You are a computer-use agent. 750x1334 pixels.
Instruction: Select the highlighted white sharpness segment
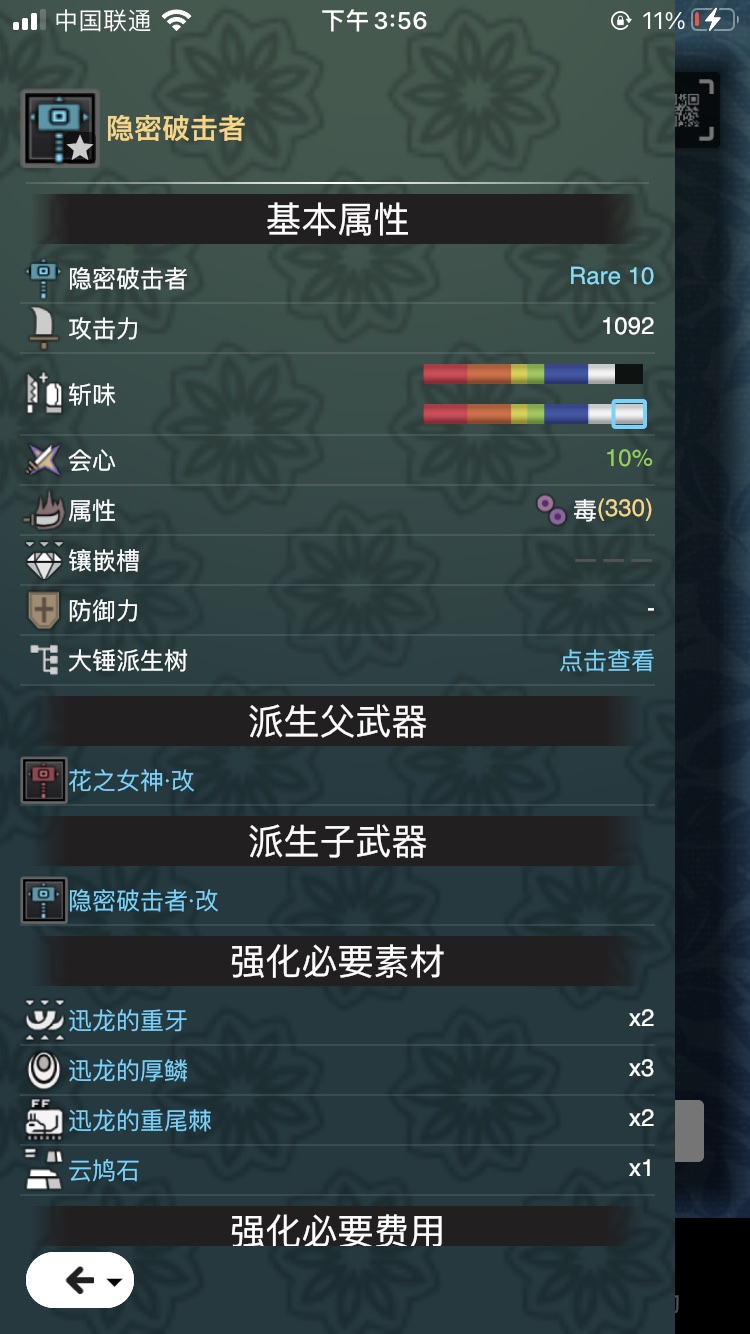(x=629, y=413)
